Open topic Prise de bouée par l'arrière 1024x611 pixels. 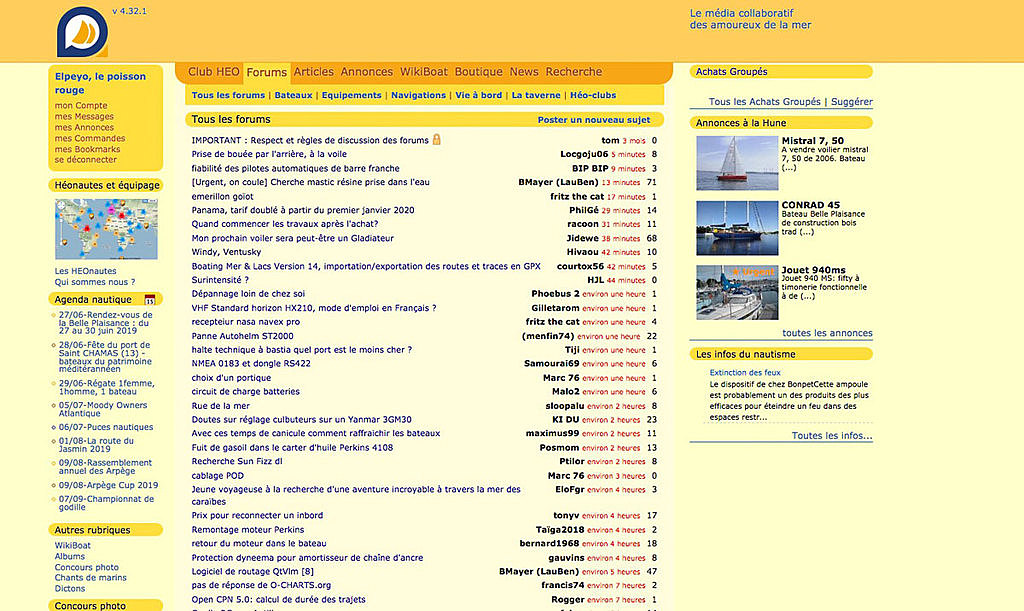click(269, 155)
